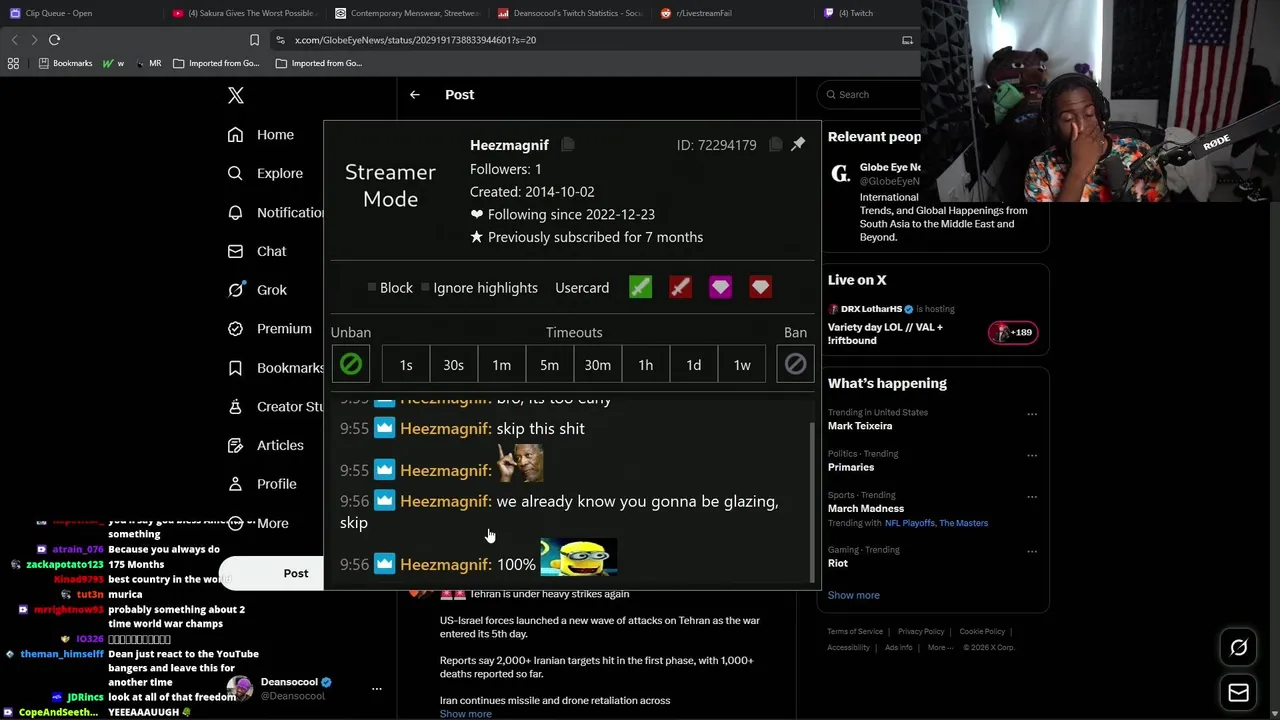Open options for Mark Teixeira trend
The image size is (1280, 720).
[1032, 414]
